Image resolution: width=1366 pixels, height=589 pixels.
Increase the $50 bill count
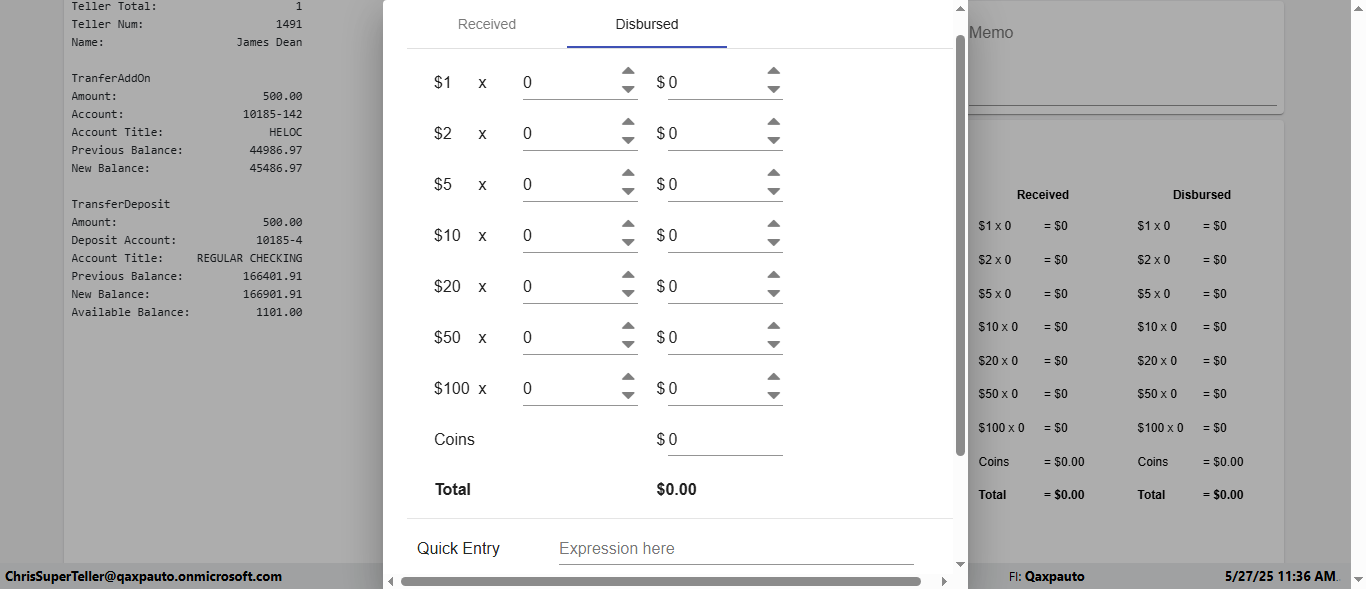pos(628,326)
